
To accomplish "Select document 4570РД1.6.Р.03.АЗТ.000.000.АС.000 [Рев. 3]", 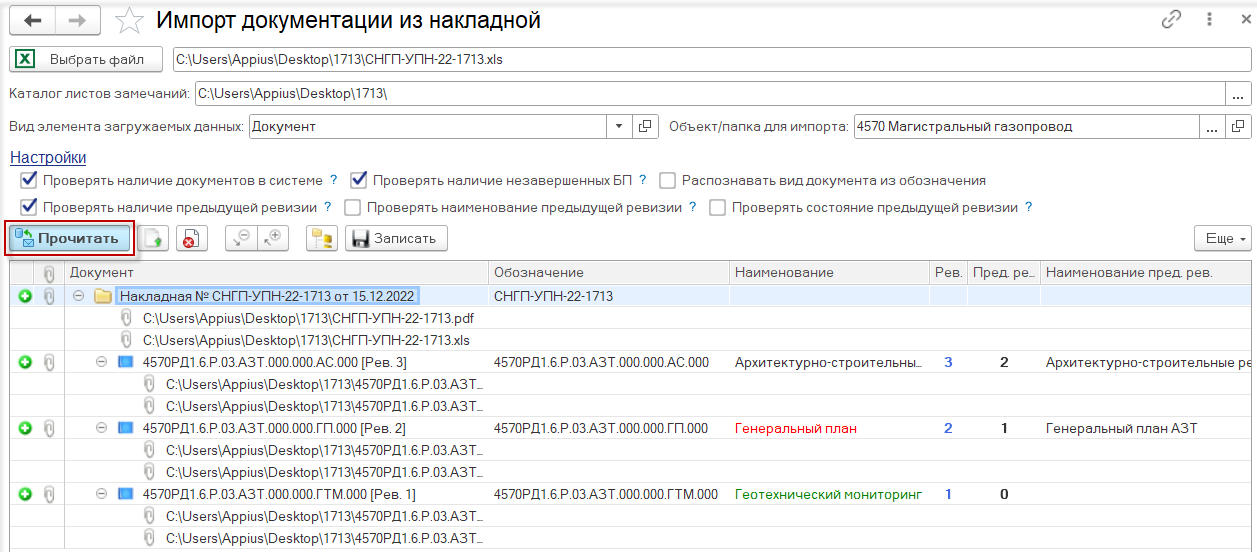I will point(275,362).
